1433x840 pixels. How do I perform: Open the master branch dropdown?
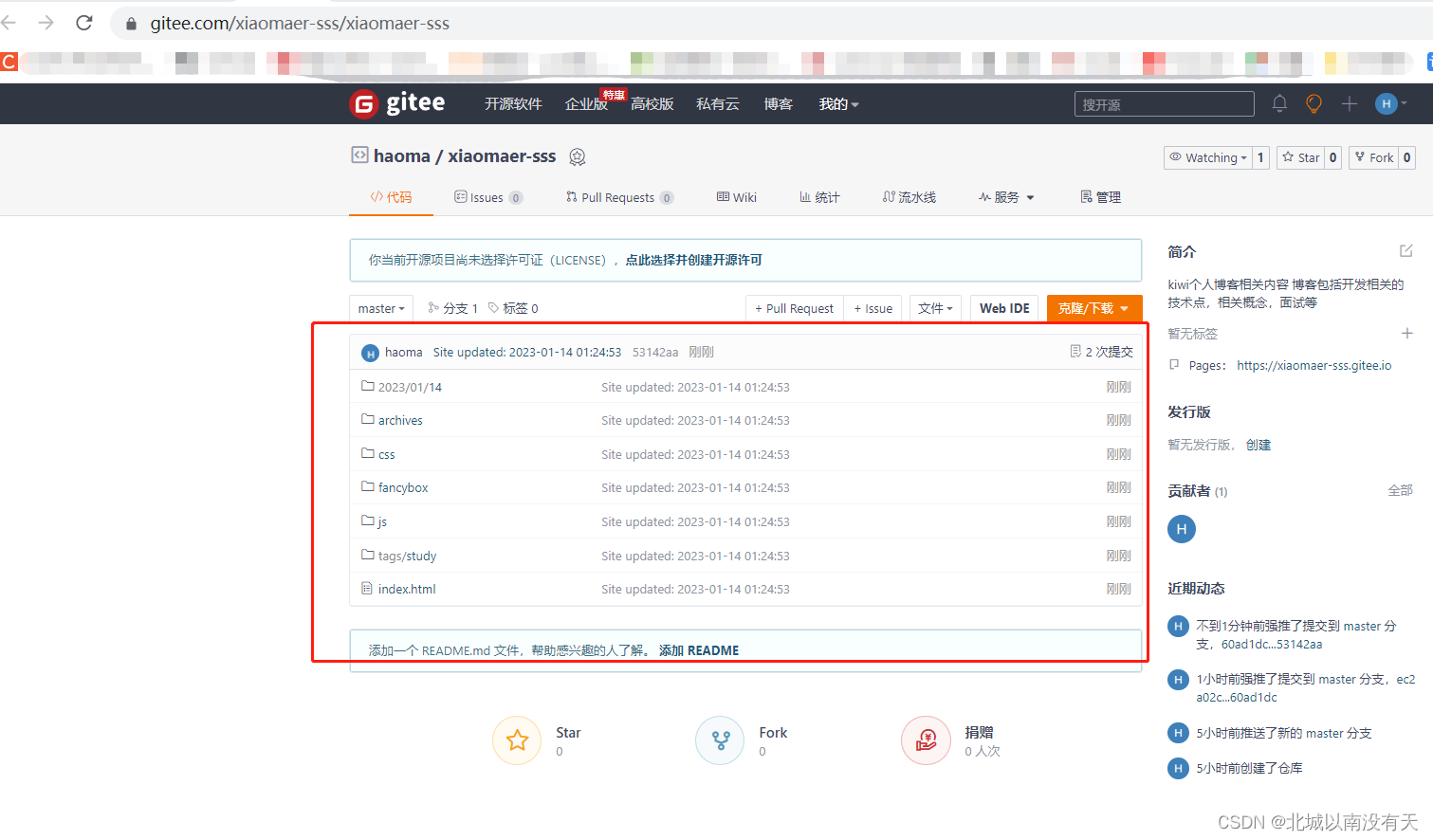click(381, 308)
